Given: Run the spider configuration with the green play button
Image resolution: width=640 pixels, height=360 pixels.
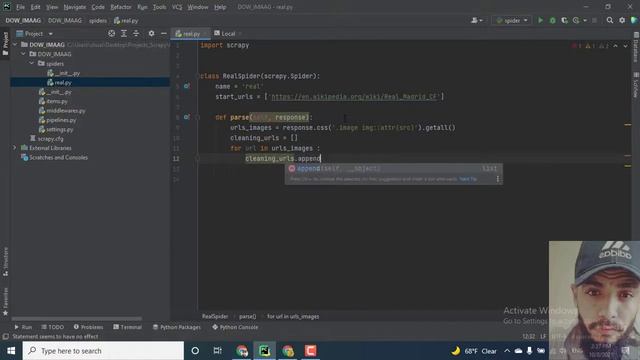Looking at the screenshot, I should tap(540, 20).
